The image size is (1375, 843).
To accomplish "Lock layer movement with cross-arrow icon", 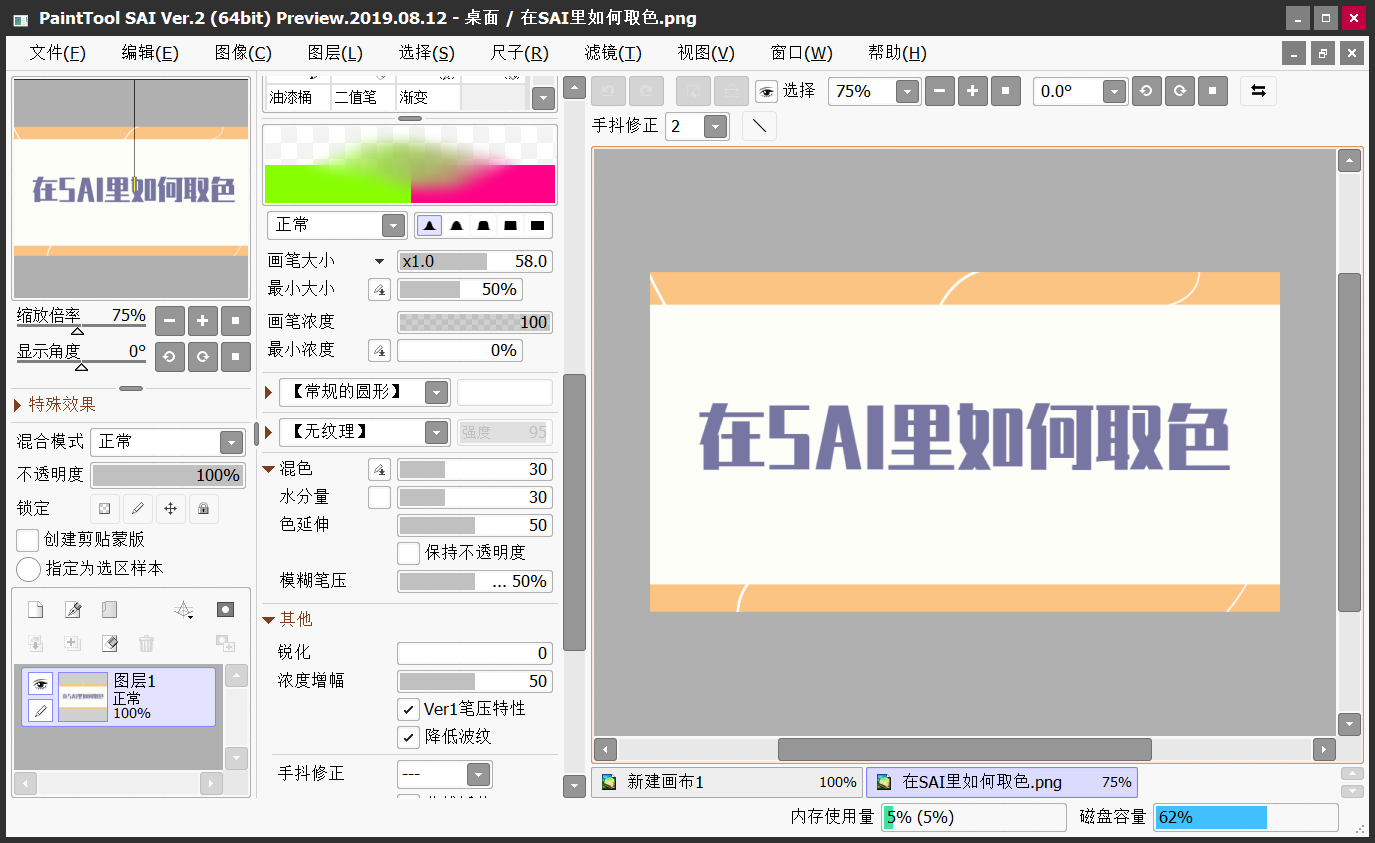I will (170, 508).
